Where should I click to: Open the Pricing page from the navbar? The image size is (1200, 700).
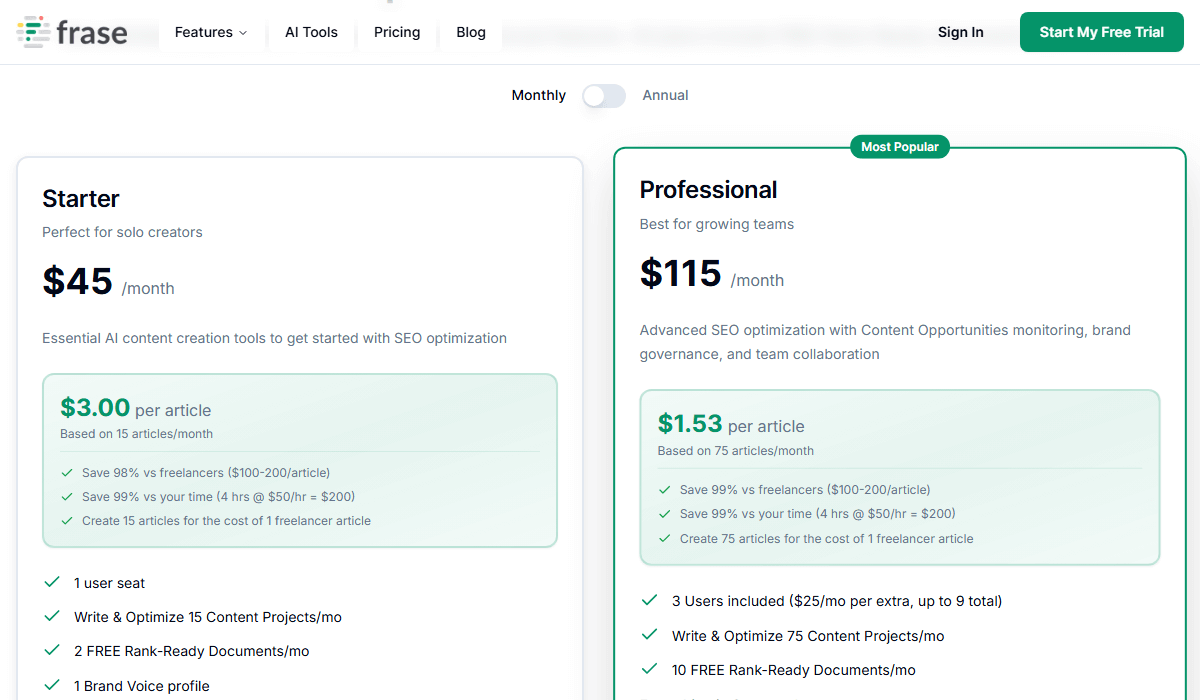point(396,31)
